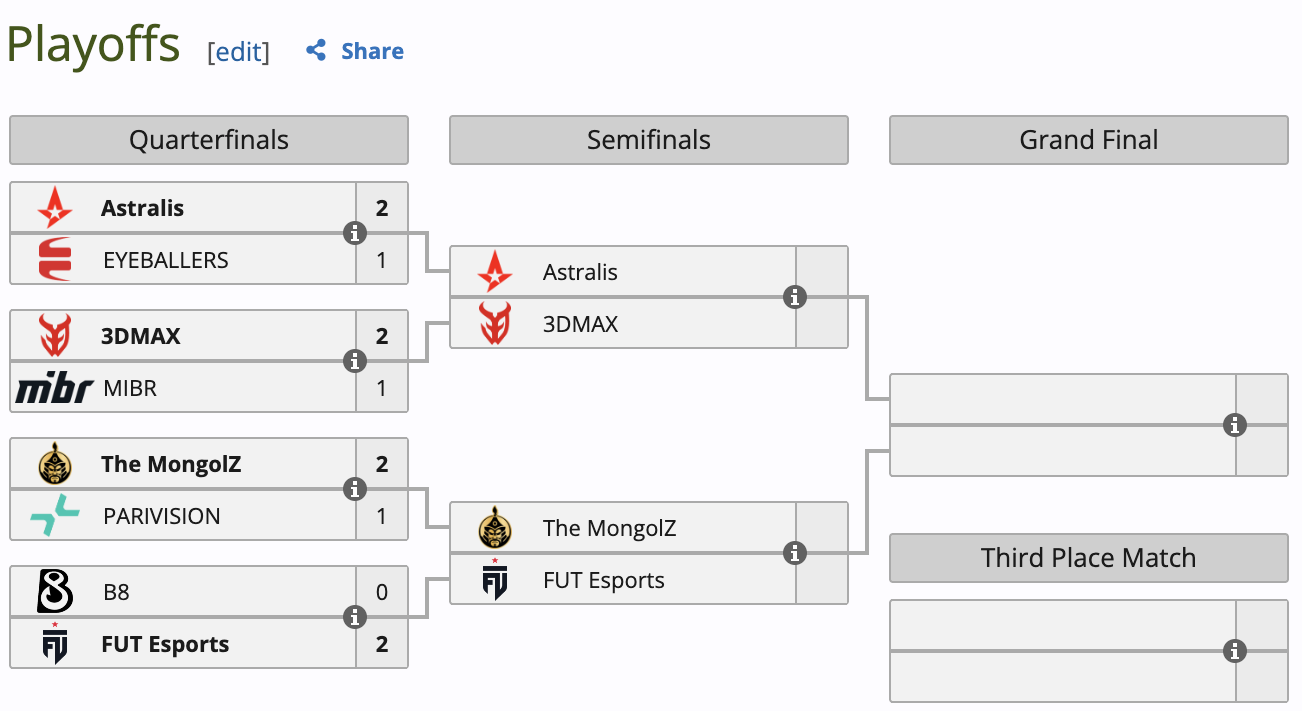Click FUT Esports name in Semifinals
Viewport: 1302px width, 711px height.
603,580
